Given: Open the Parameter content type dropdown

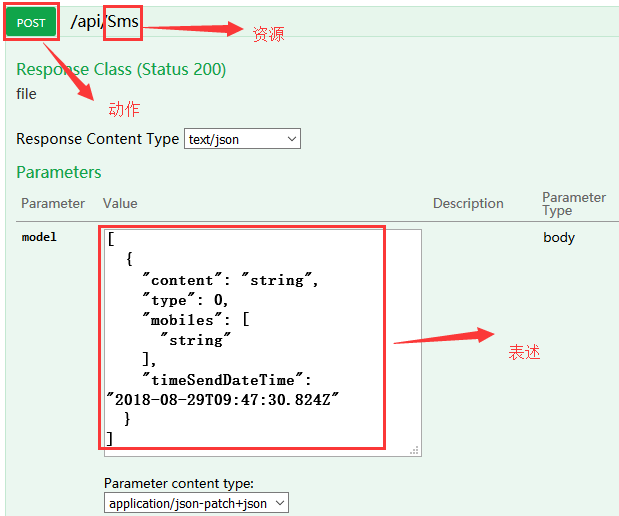Looking at the screenshot, I should (x=196, y=503).
